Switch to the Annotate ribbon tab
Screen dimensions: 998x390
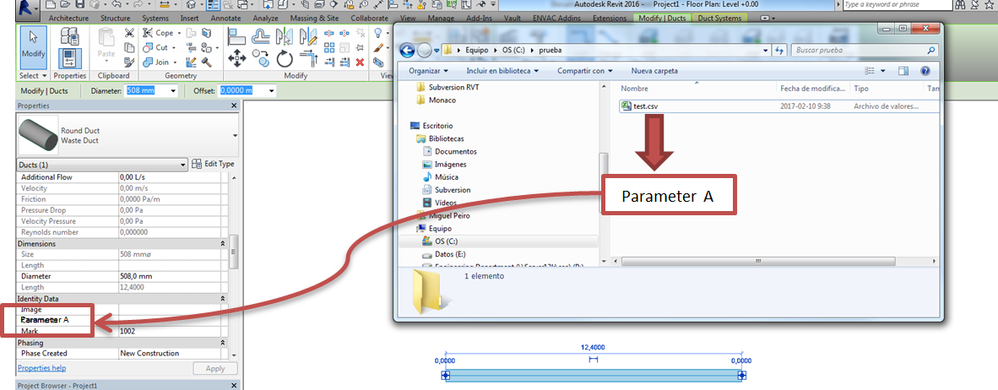point(225,18)
